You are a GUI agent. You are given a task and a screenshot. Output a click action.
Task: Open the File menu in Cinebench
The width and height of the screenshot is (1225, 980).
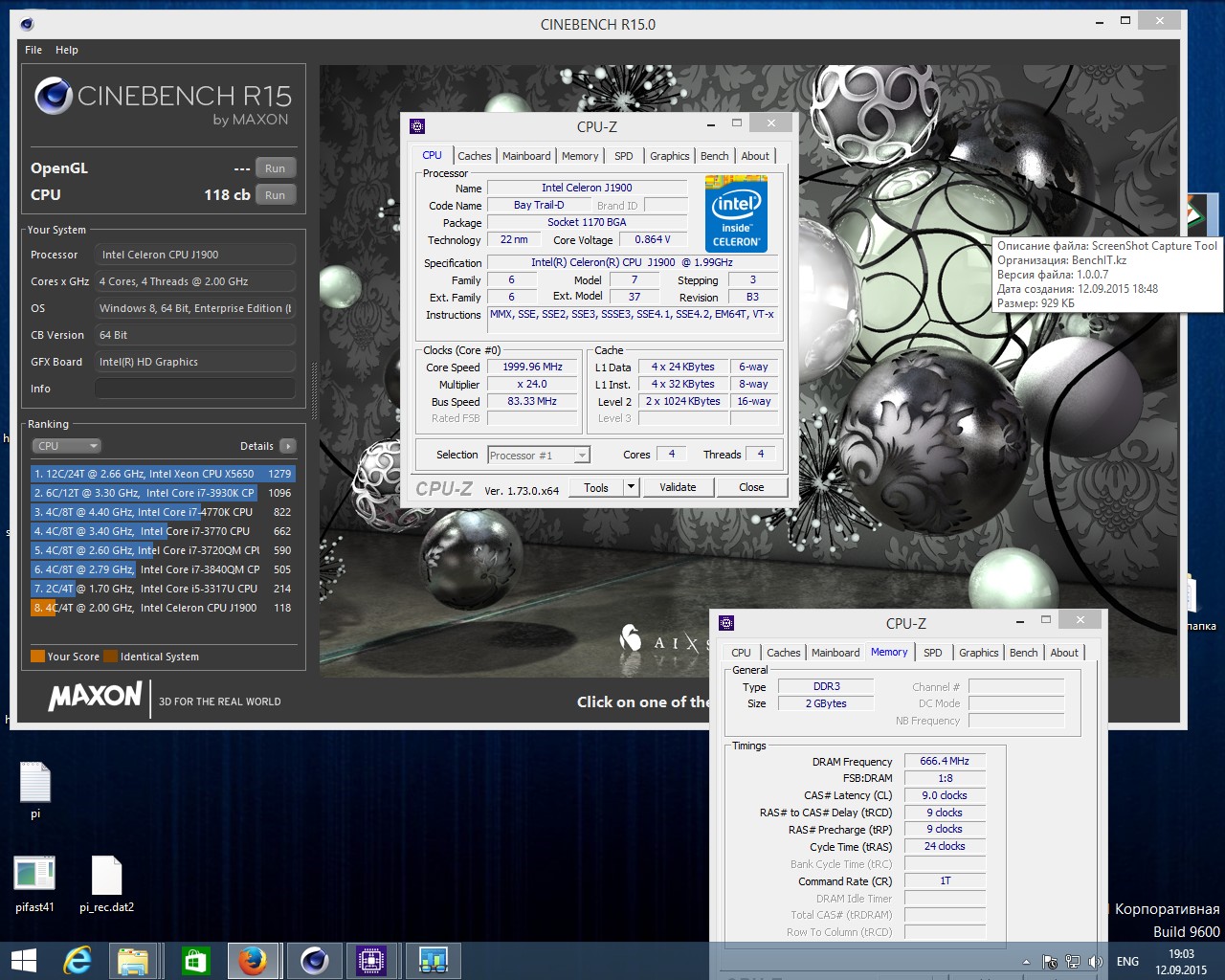pyautogui.click(x=33, y=50)
